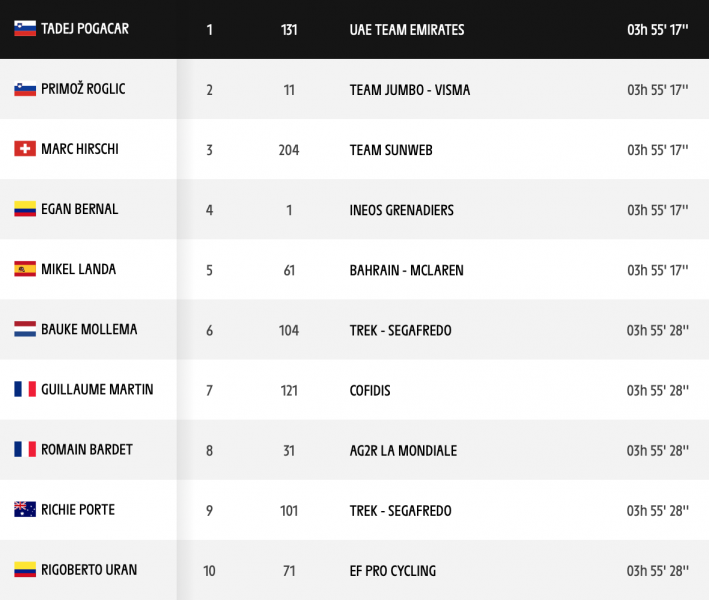Select UAE Team Emirates team name
Image resolution: width=709 pixels, height=600 pixels.
point(407,30)
